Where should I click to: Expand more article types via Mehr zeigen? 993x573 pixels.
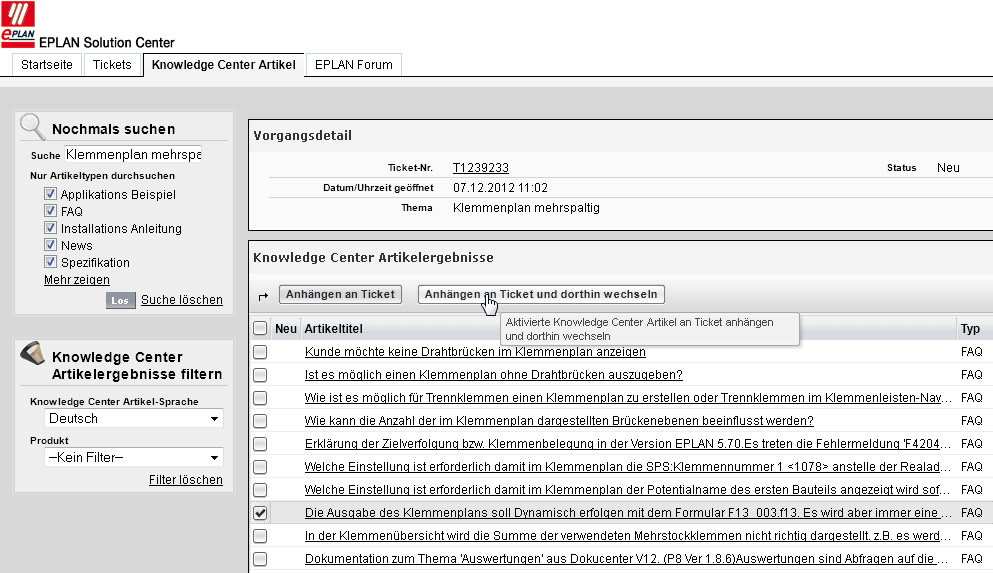(x=77, y=280)
